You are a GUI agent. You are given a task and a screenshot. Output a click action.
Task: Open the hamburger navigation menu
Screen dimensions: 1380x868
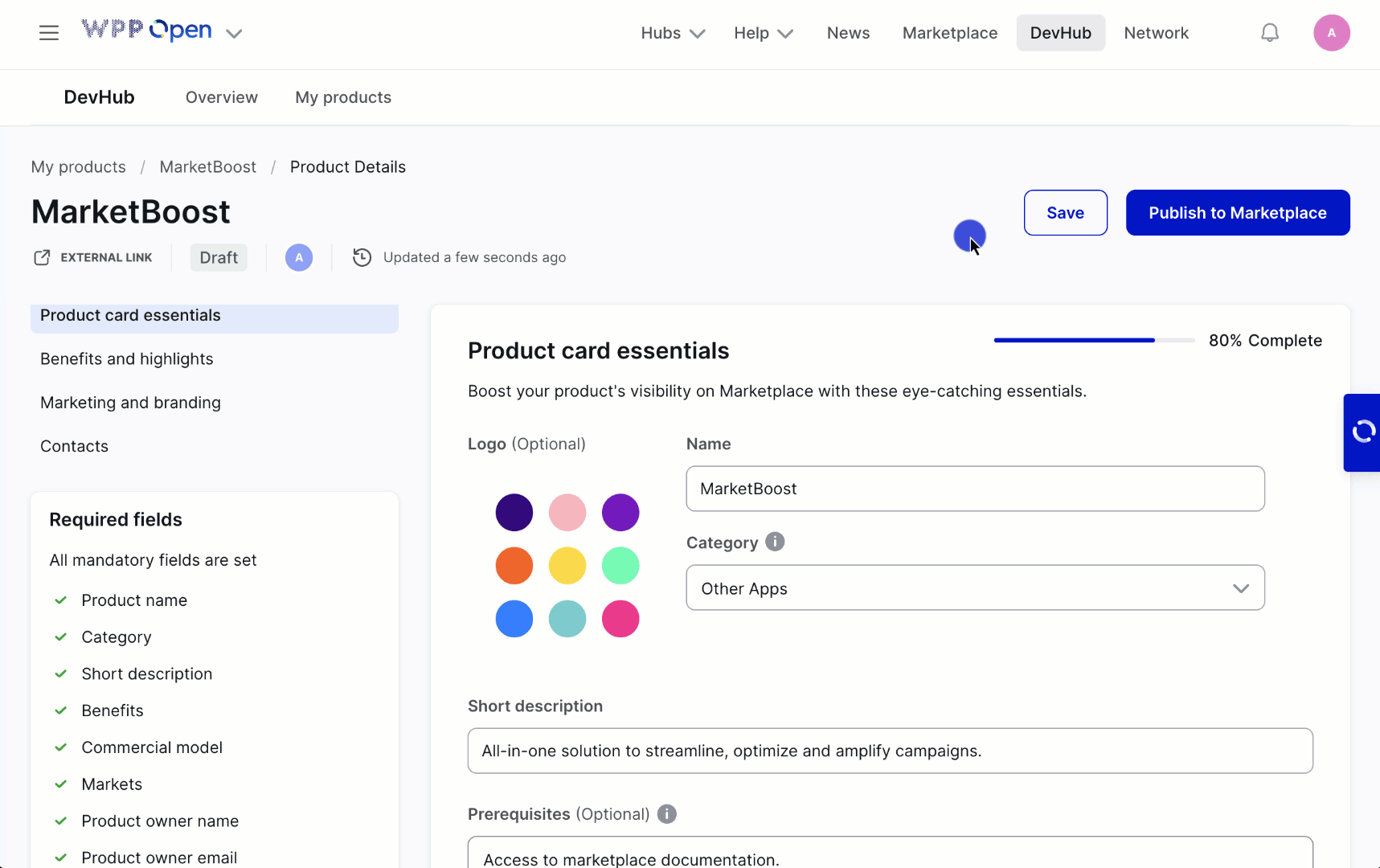49,33
